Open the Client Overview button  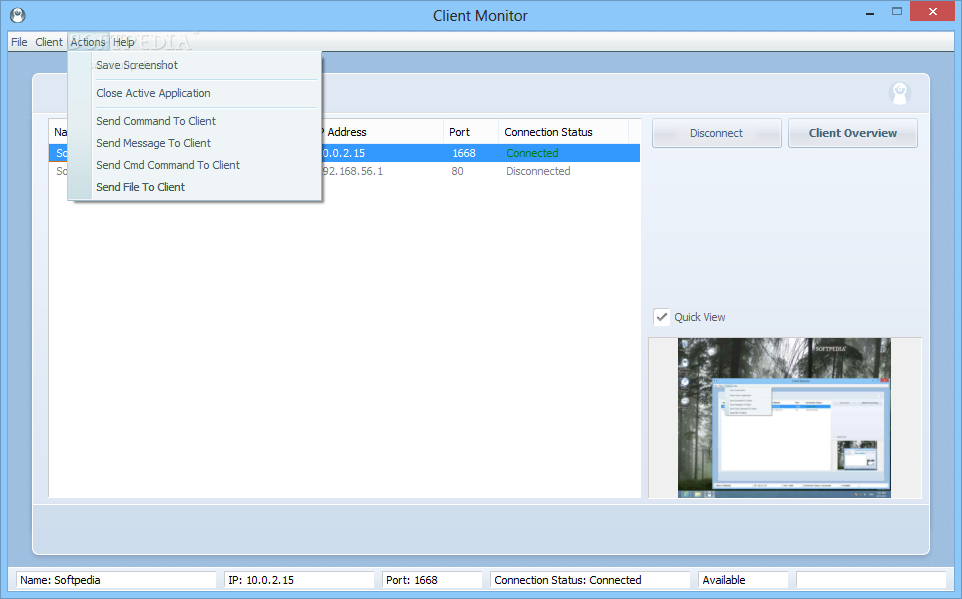853,133
